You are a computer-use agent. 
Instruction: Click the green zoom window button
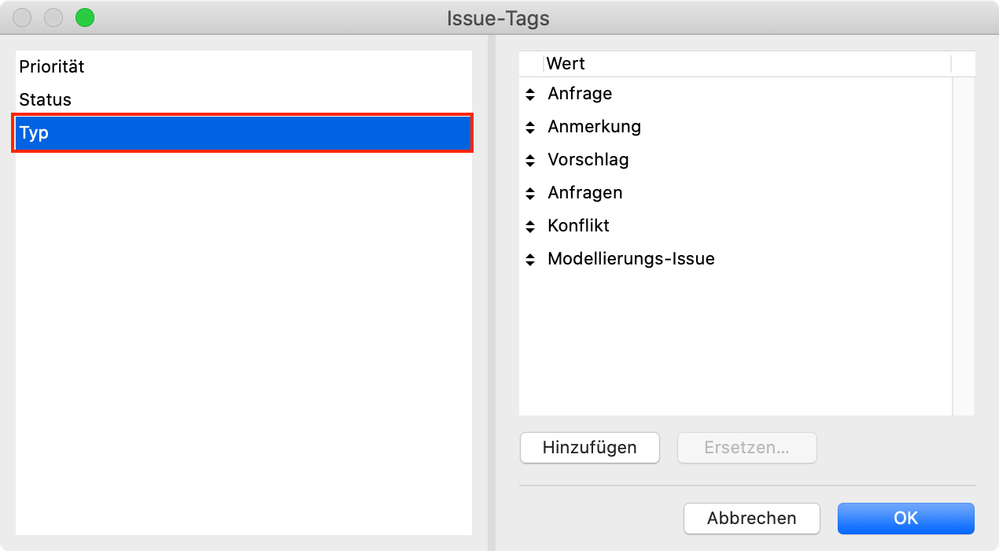tap(84, 18)
